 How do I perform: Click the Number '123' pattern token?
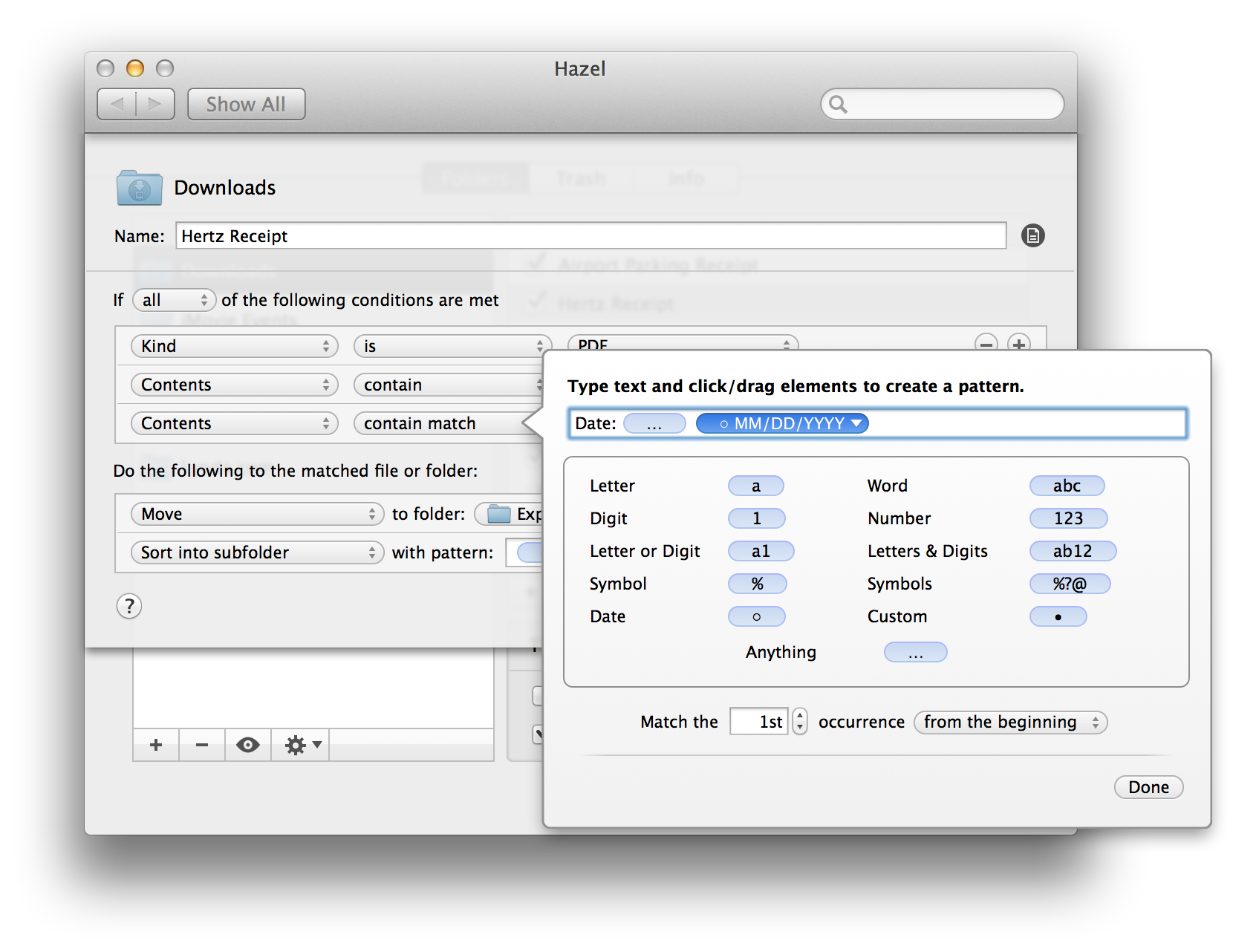[x=1068, y=518]
